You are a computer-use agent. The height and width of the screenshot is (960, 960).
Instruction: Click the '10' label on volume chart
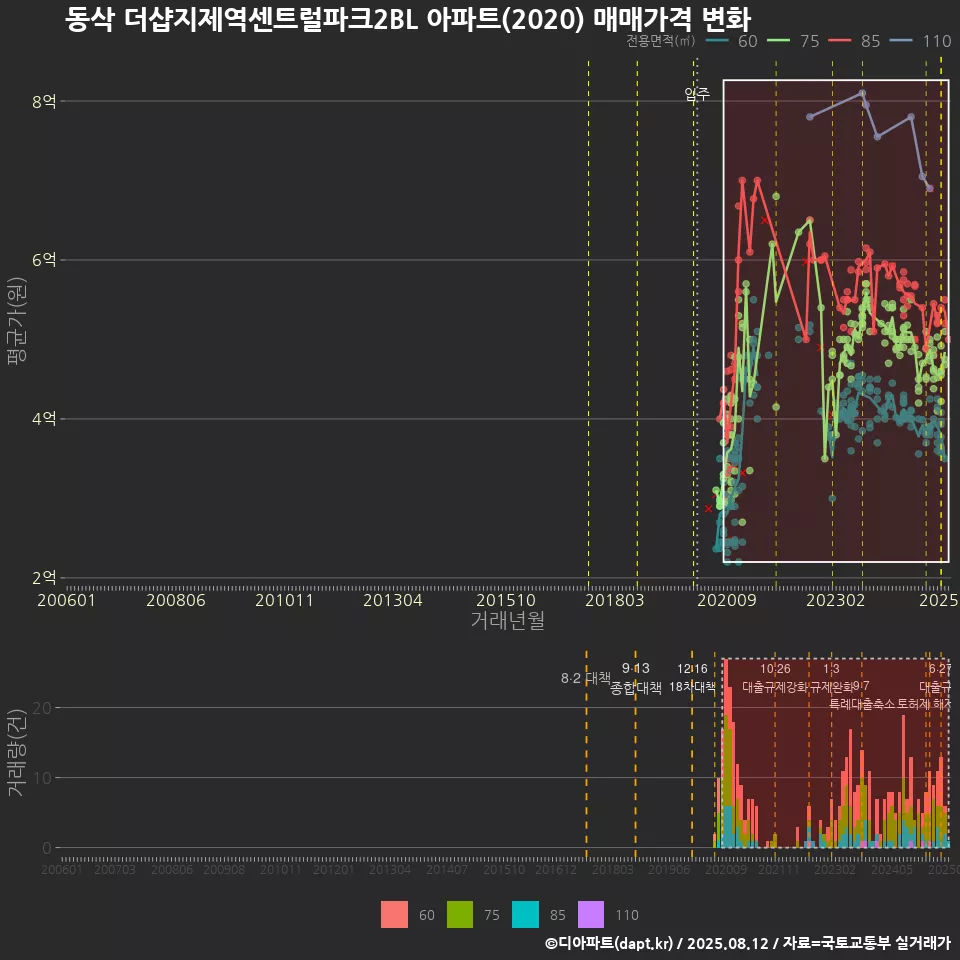(42, 778)
